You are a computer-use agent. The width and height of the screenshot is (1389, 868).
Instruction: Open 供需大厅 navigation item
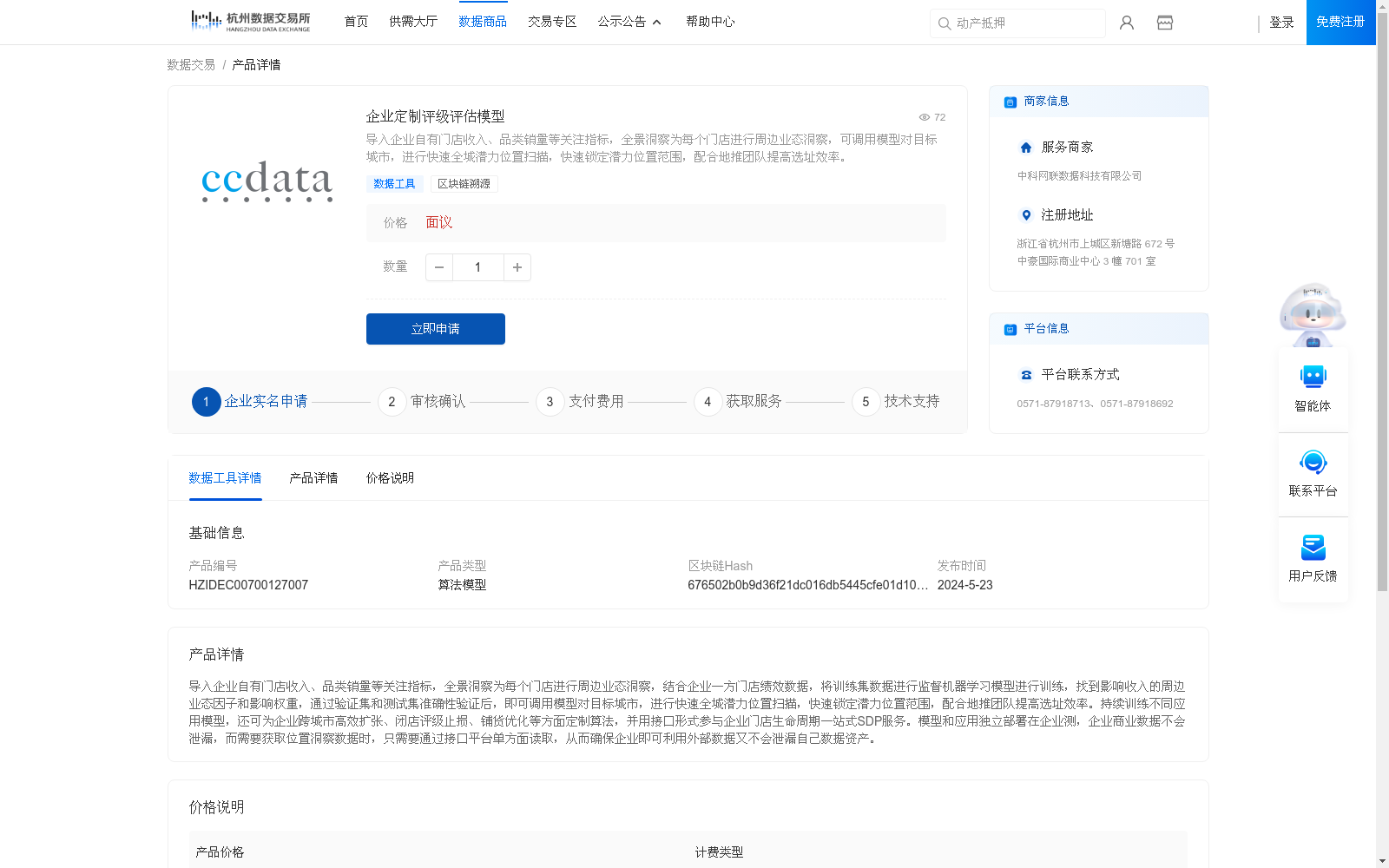click(x=413, y=22)
